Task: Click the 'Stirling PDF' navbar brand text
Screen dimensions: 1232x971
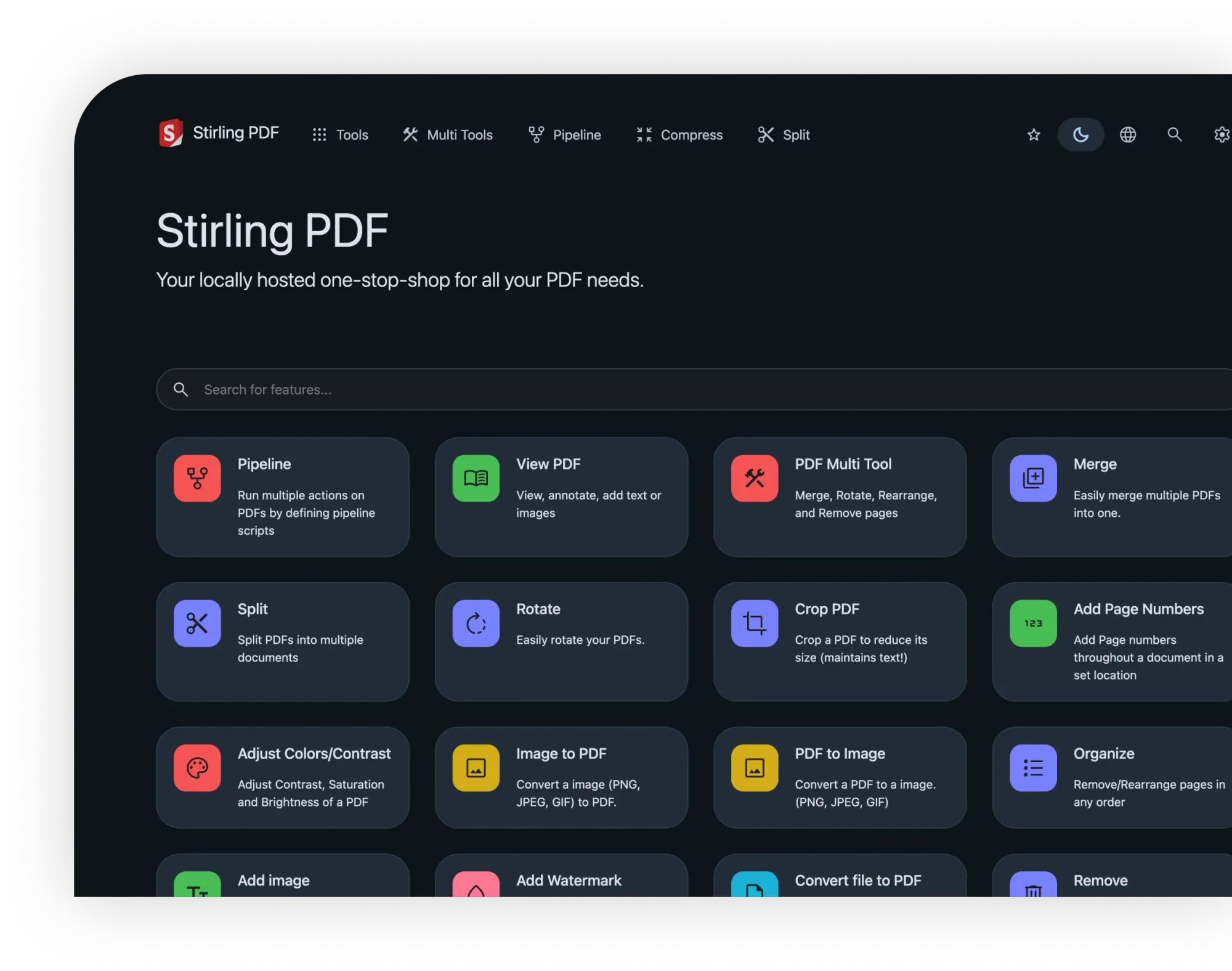Action: 236,132
